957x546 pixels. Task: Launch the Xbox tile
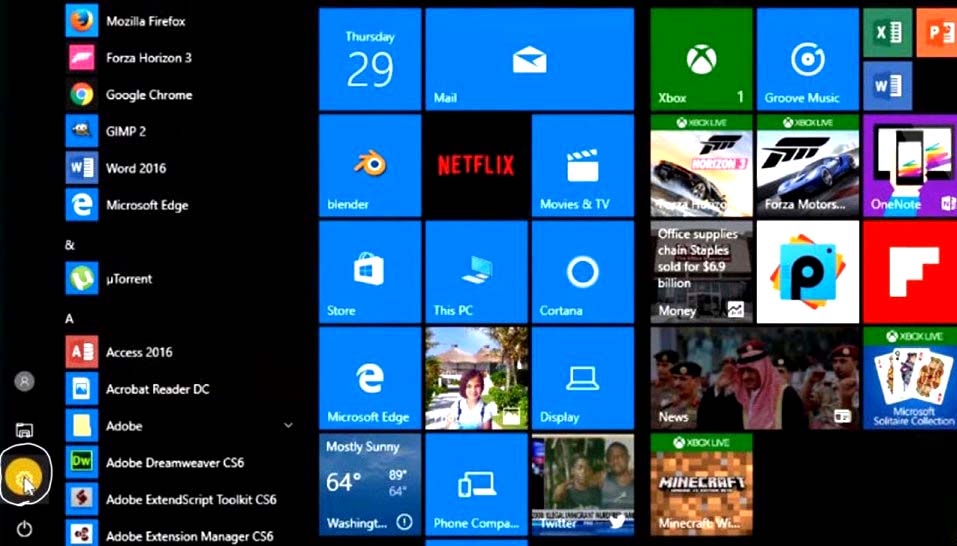pyautogui.click(x=701, y=59)
